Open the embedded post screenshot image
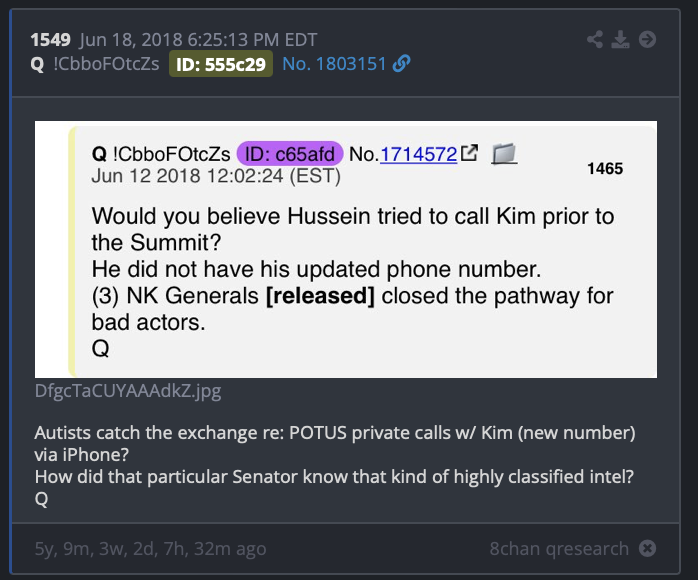Viewport: 698px width, 580px height. pos(346,249)
